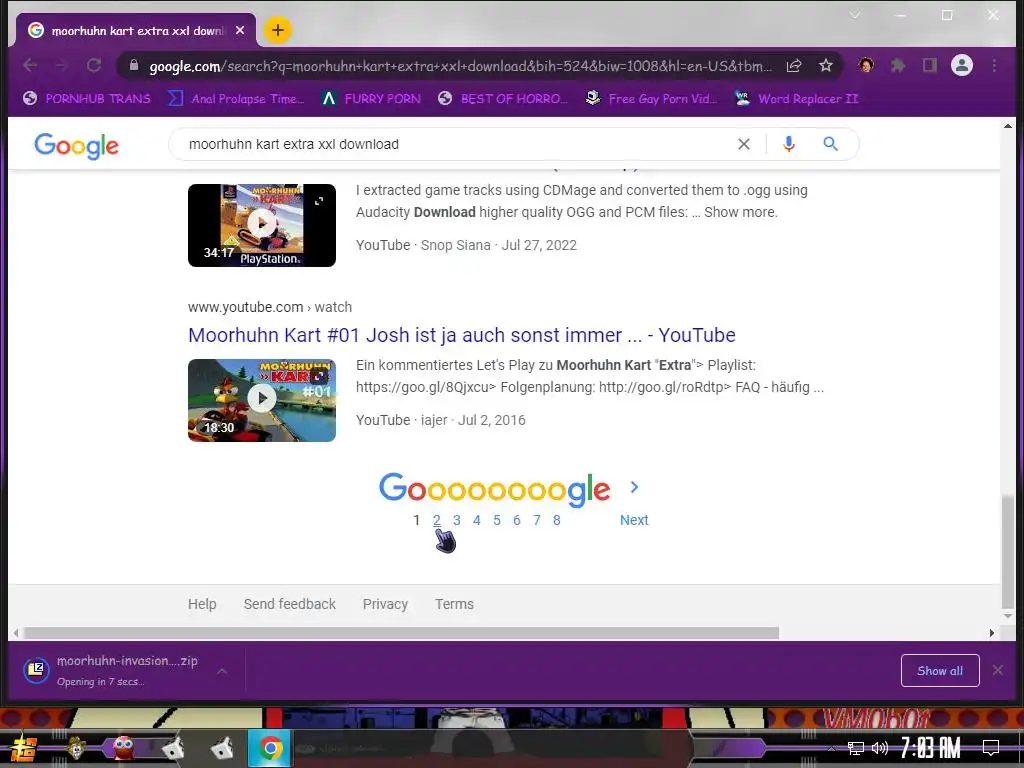1024x768 pixels.
Task: Click the scroll-right arrow on horizontal scrollbar
Action: [x=992, y=633]
